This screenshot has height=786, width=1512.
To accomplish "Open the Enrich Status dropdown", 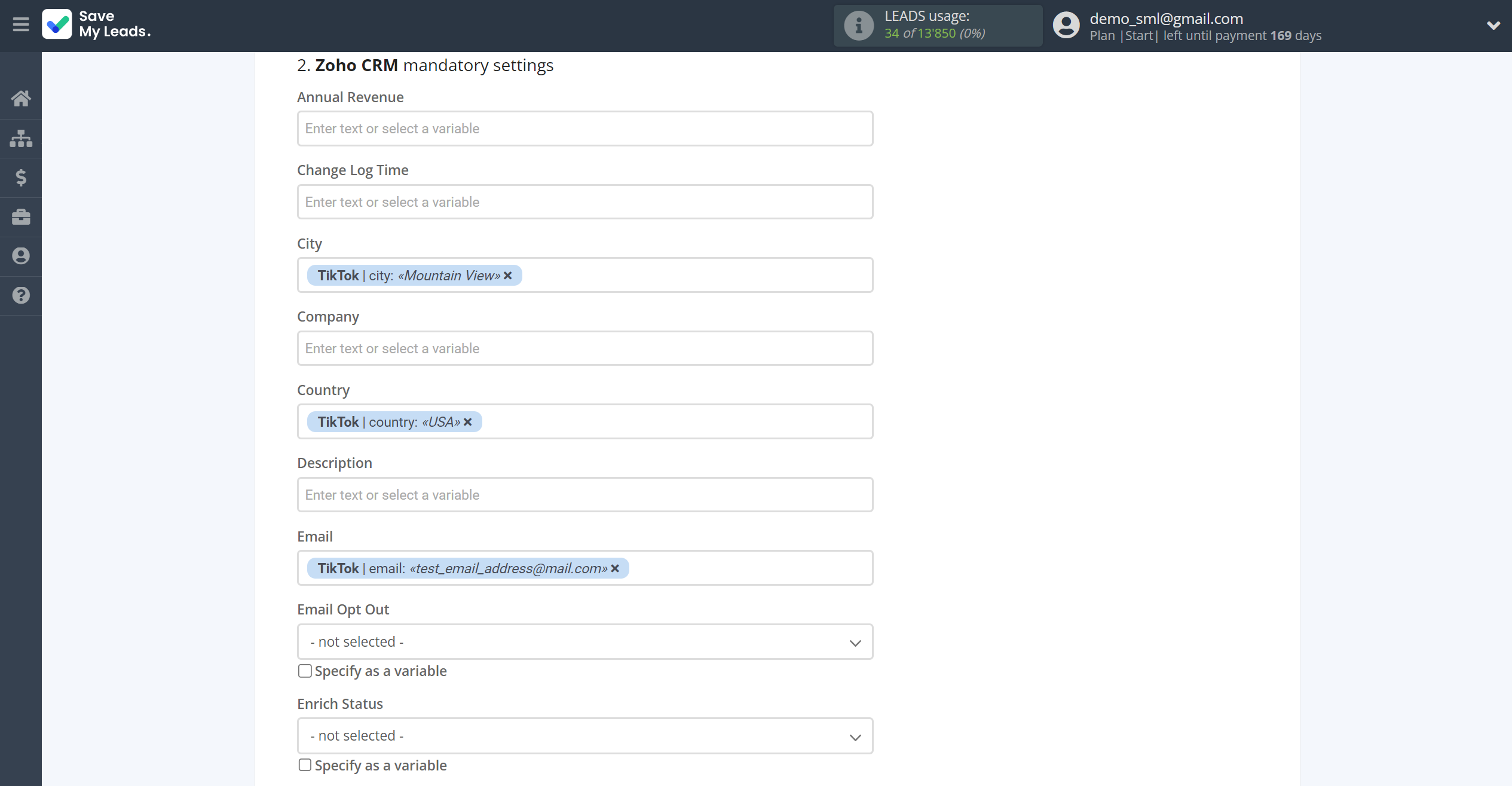I will (585, 736).
